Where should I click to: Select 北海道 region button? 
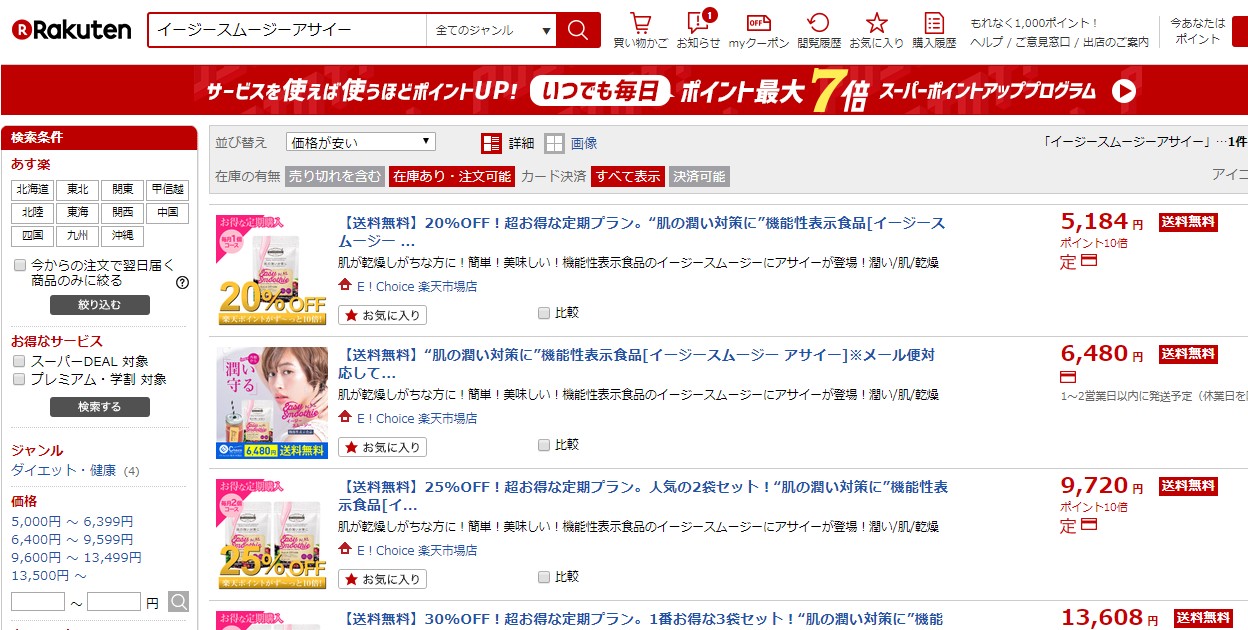(32, 189)
